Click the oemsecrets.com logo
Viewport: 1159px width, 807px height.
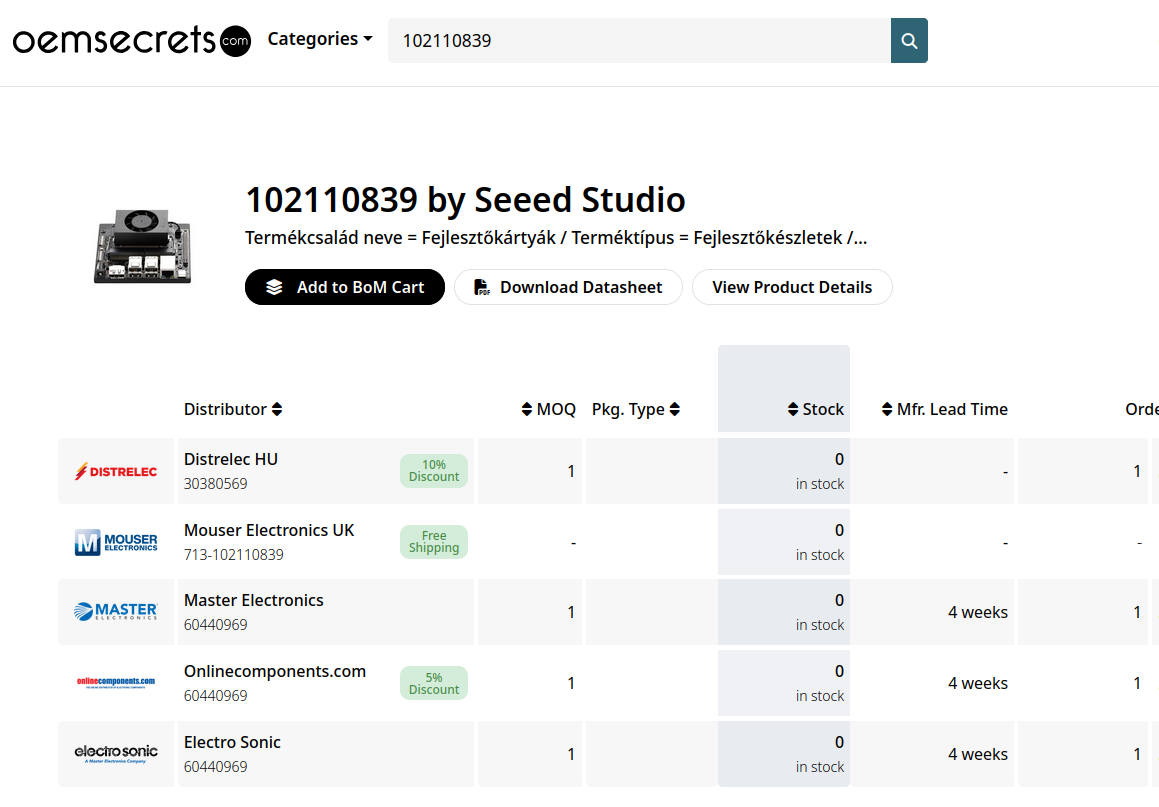[x=132, y=40]
